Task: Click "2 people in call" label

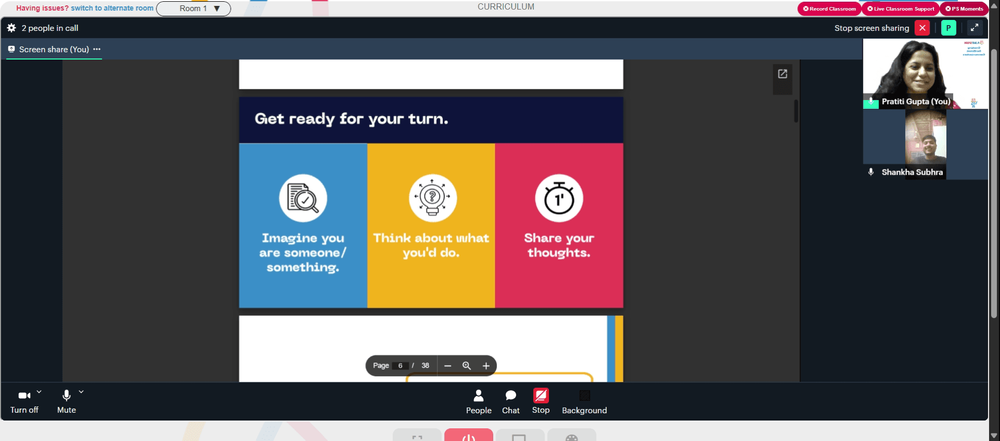Action: pos(50,28)
